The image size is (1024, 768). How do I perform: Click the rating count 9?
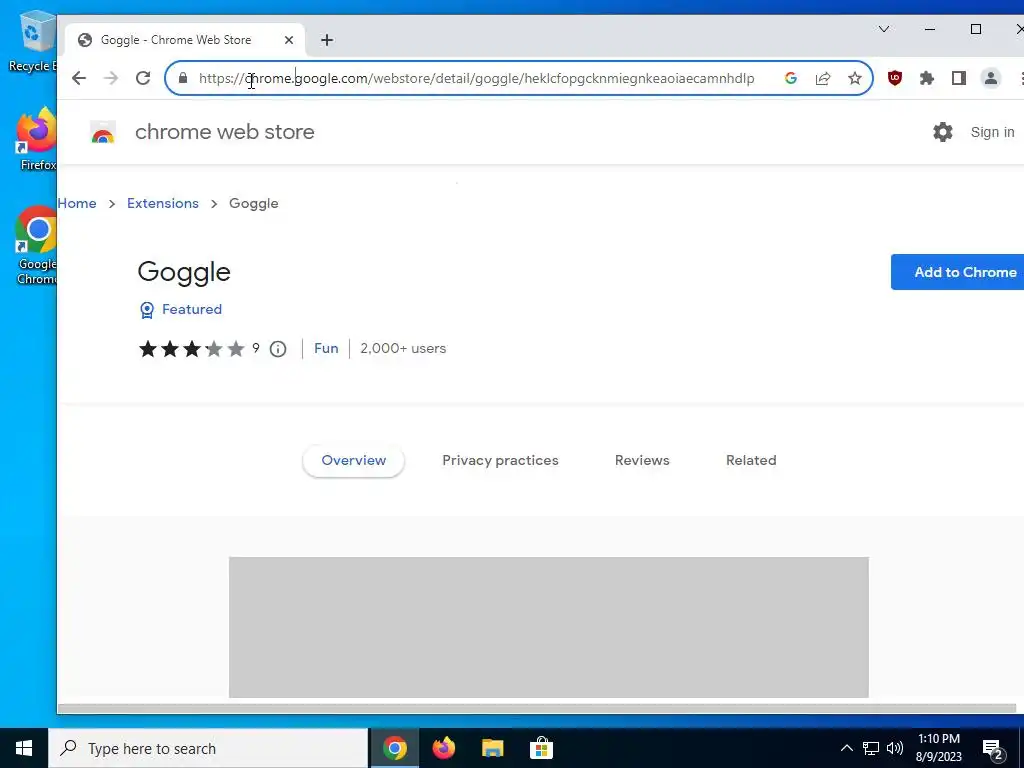[x=256, y=348]
